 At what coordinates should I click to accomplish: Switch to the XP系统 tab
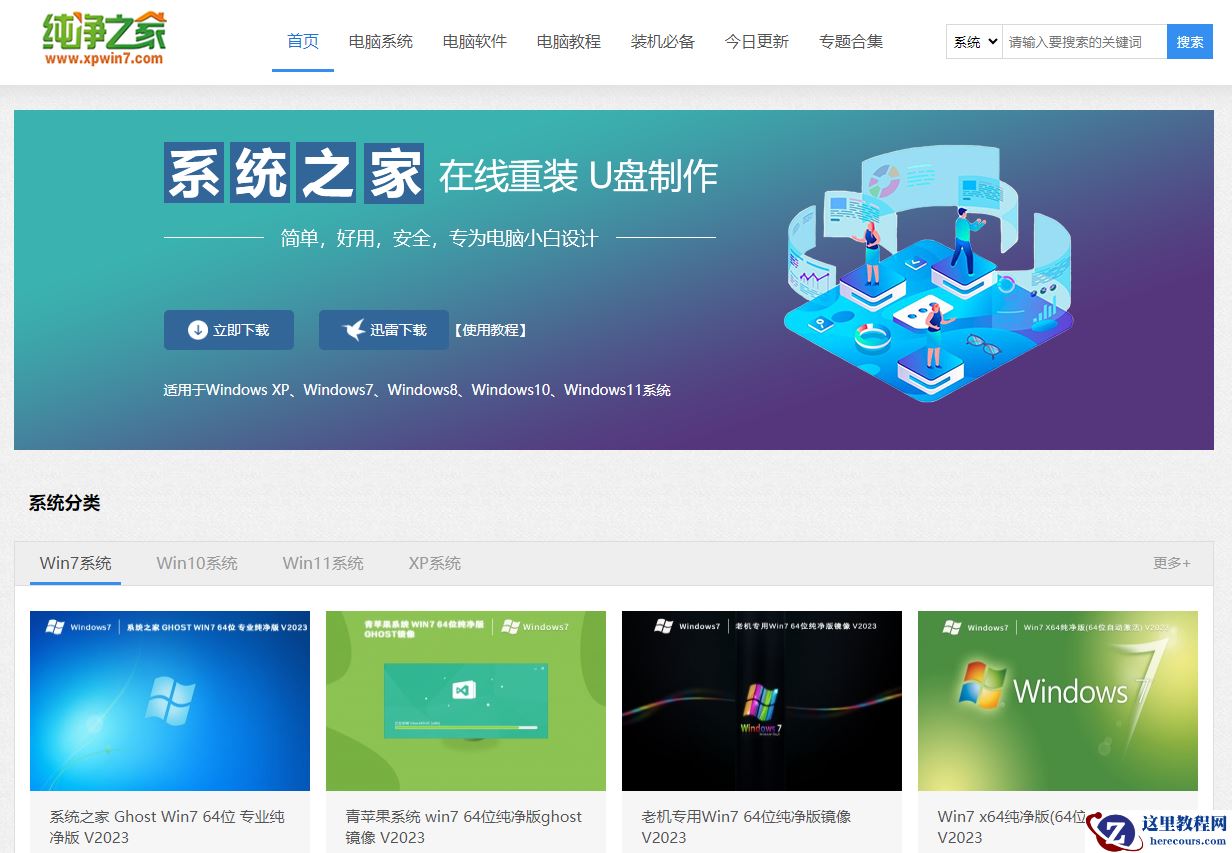point(434,563)
